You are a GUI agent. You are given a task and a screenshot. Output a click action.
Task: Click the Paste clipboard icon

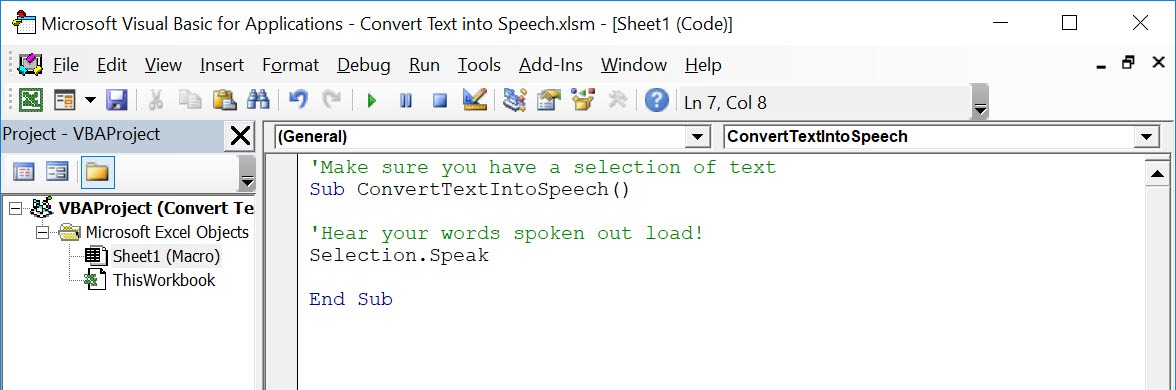click(224, 100)
